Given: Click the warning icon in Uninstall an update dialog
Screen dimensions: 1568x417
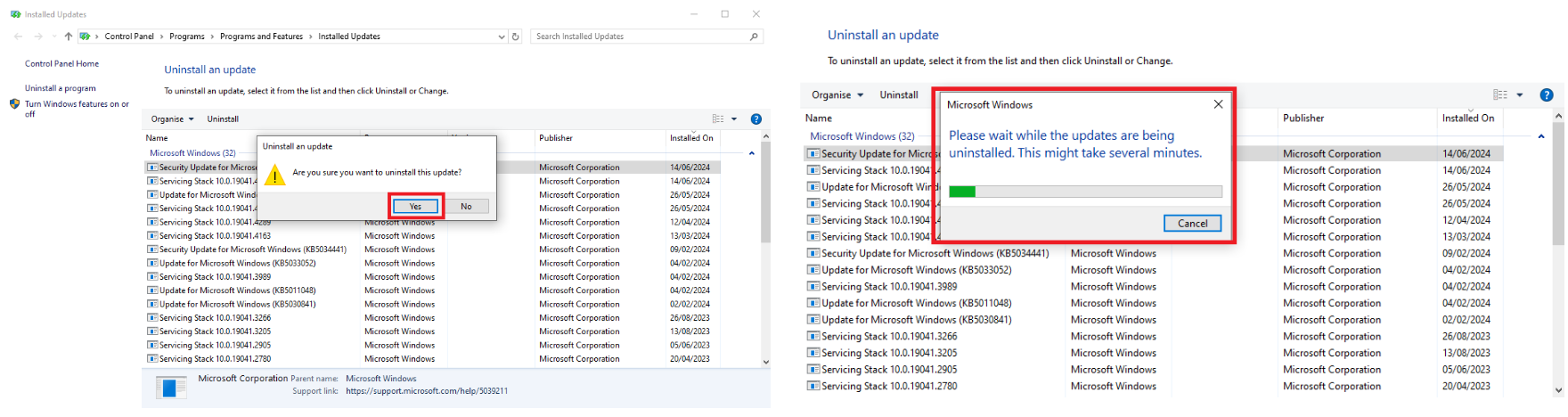Looking at the screenshot, I should click(275, 176).
